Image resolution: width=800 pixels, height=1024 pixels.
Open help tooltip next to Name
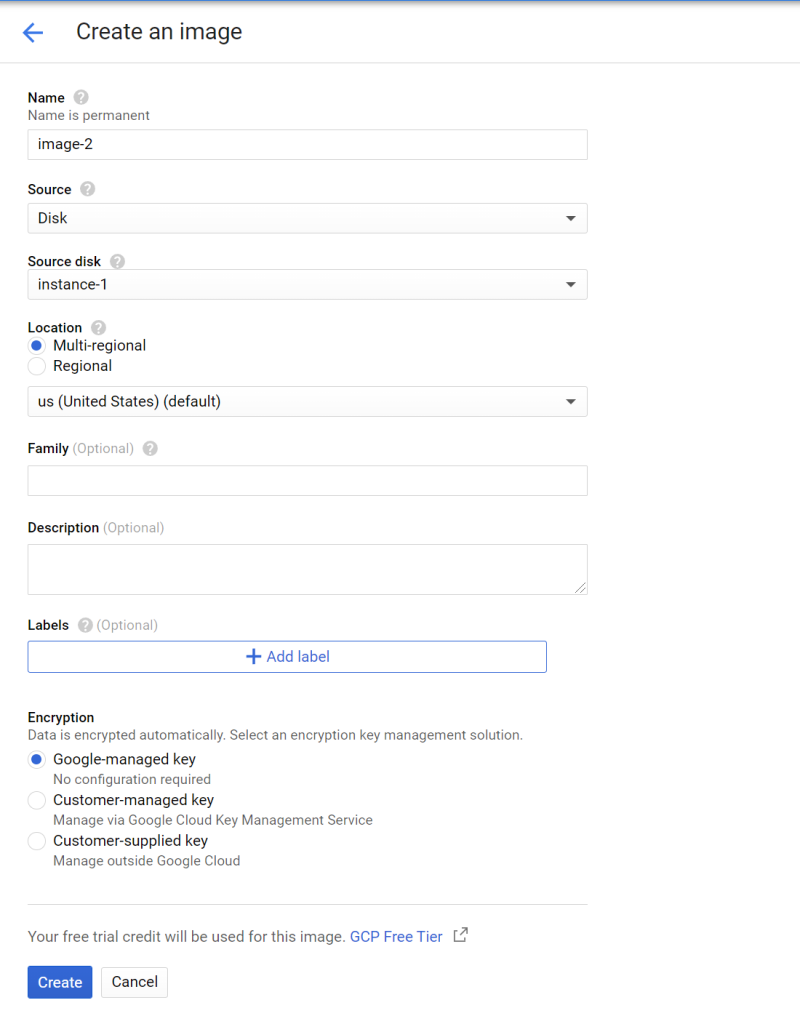(x=81, y=97)
